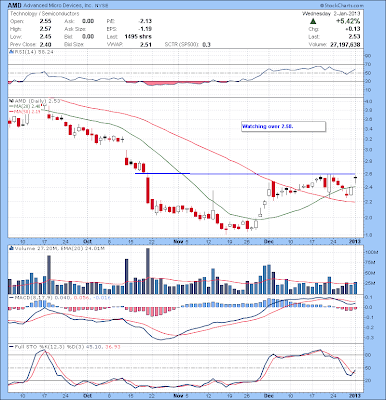Viewport: 386px width, 400px height.
Task: Click the Nov label below the price chart
Action: tap(179, 241)
